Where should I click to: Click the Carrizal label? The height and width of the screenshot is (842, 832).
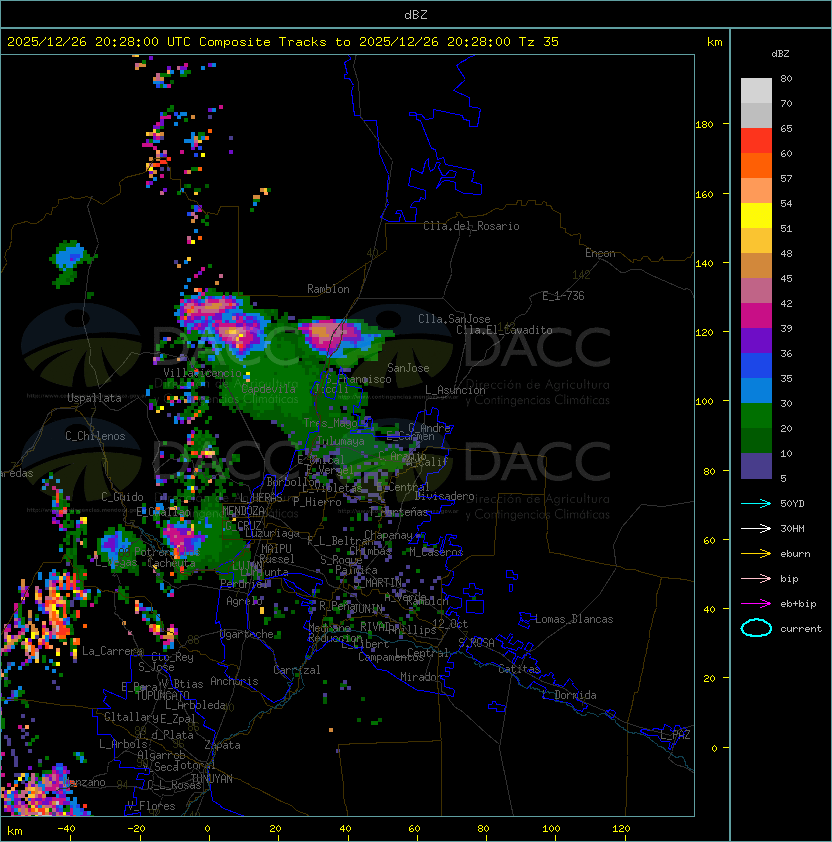[x=296, y=670]
